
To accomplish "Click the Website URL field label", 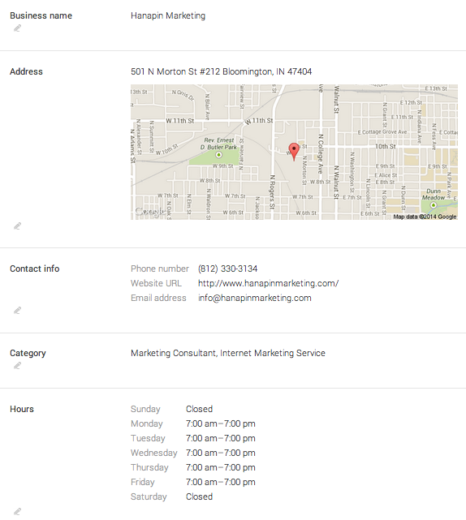I will click(156, 283).
